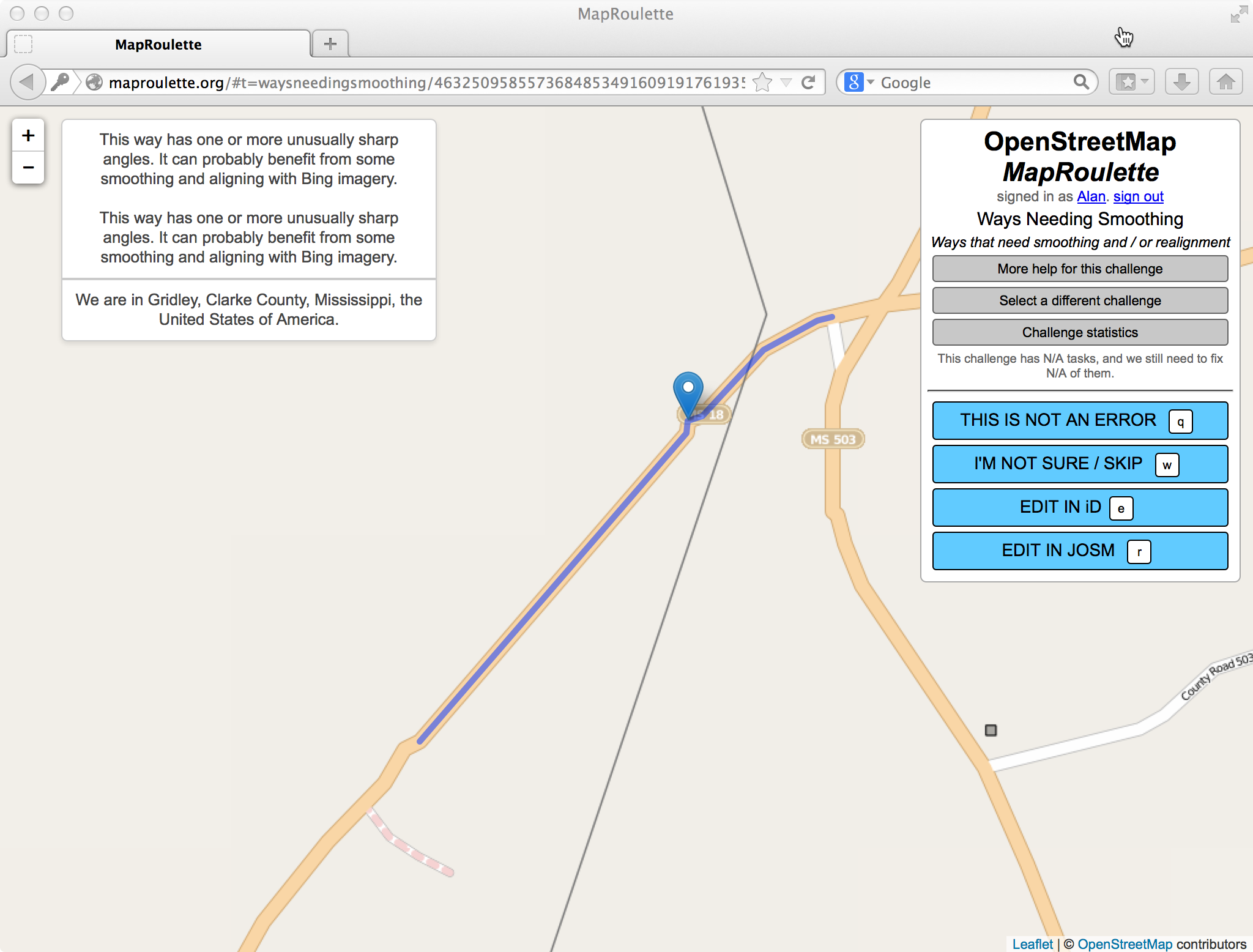Viewport: 1253px width, 952px height.
Task: Open the Google search engine dropdown
Action: pos(859,82)
